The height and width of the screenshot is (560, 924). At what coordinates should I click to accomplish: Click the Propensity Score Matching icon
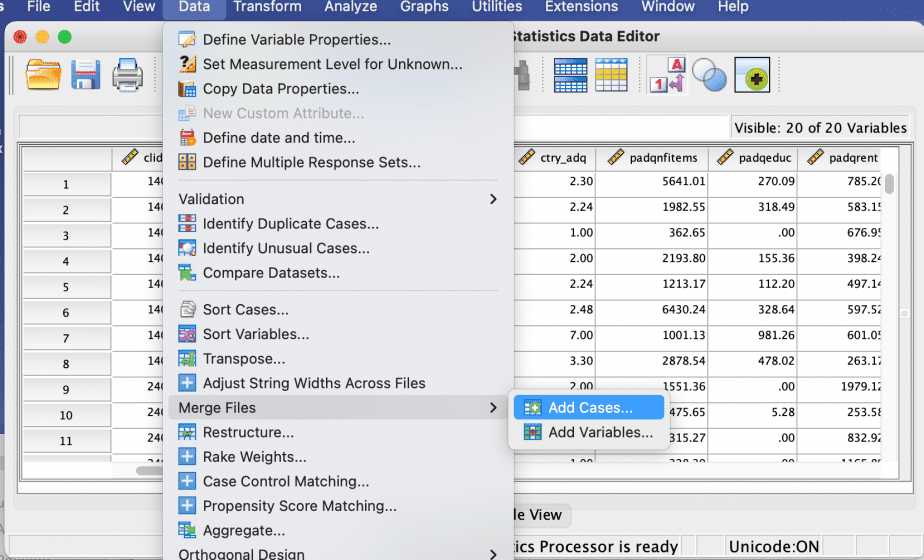[187, 506]
